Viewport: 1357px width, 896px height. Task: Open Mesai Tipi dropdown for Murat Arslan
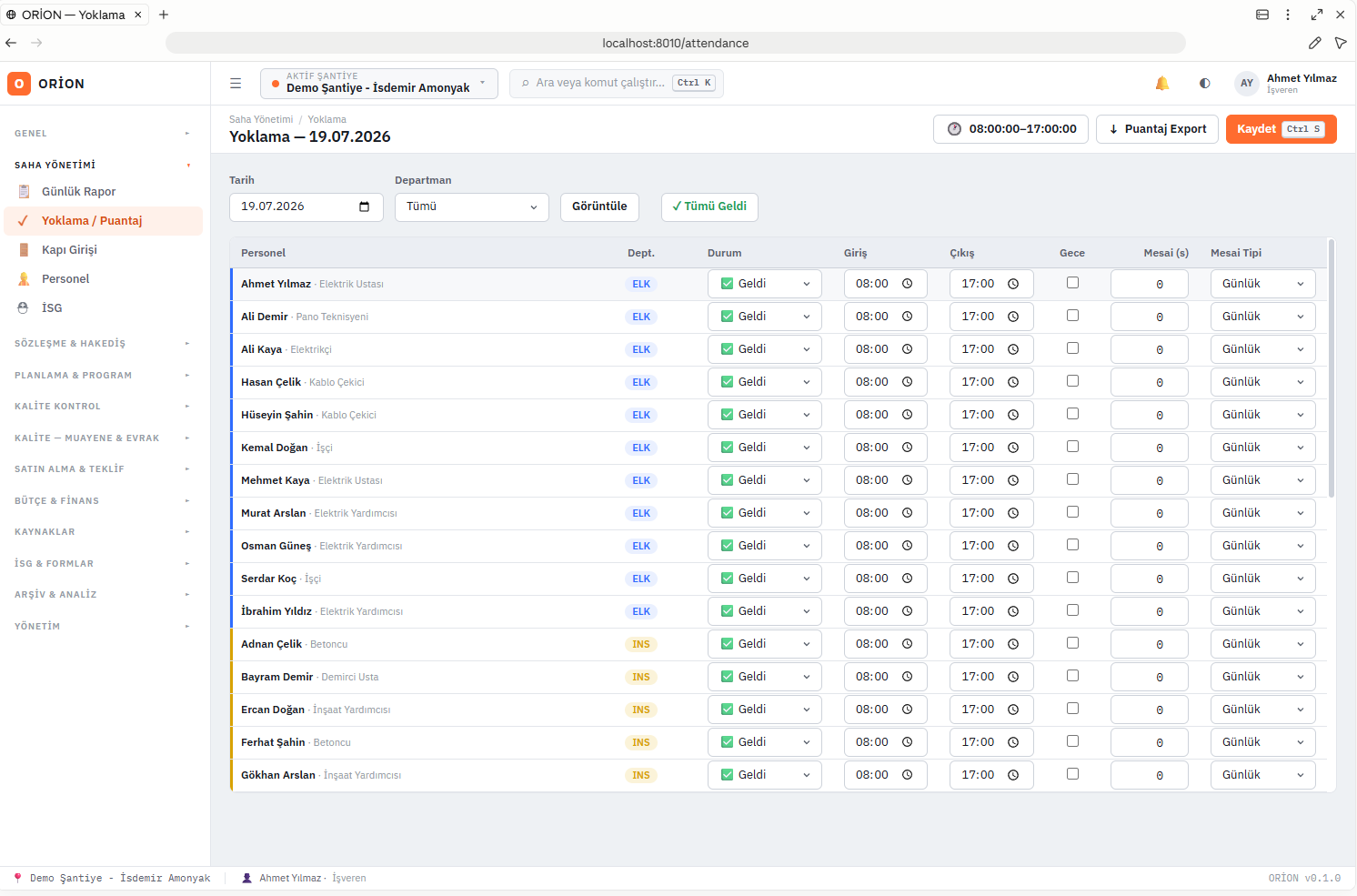(x=1263, y=513)
